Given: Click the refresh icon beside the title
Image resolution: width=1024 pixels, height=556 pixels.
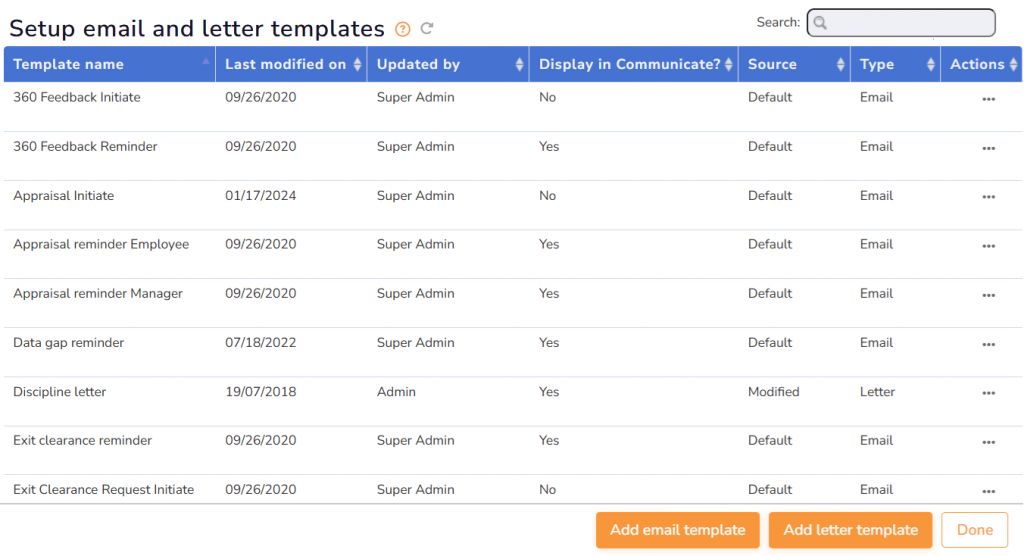Looking at the screenshot, I should tap(427, 28).
